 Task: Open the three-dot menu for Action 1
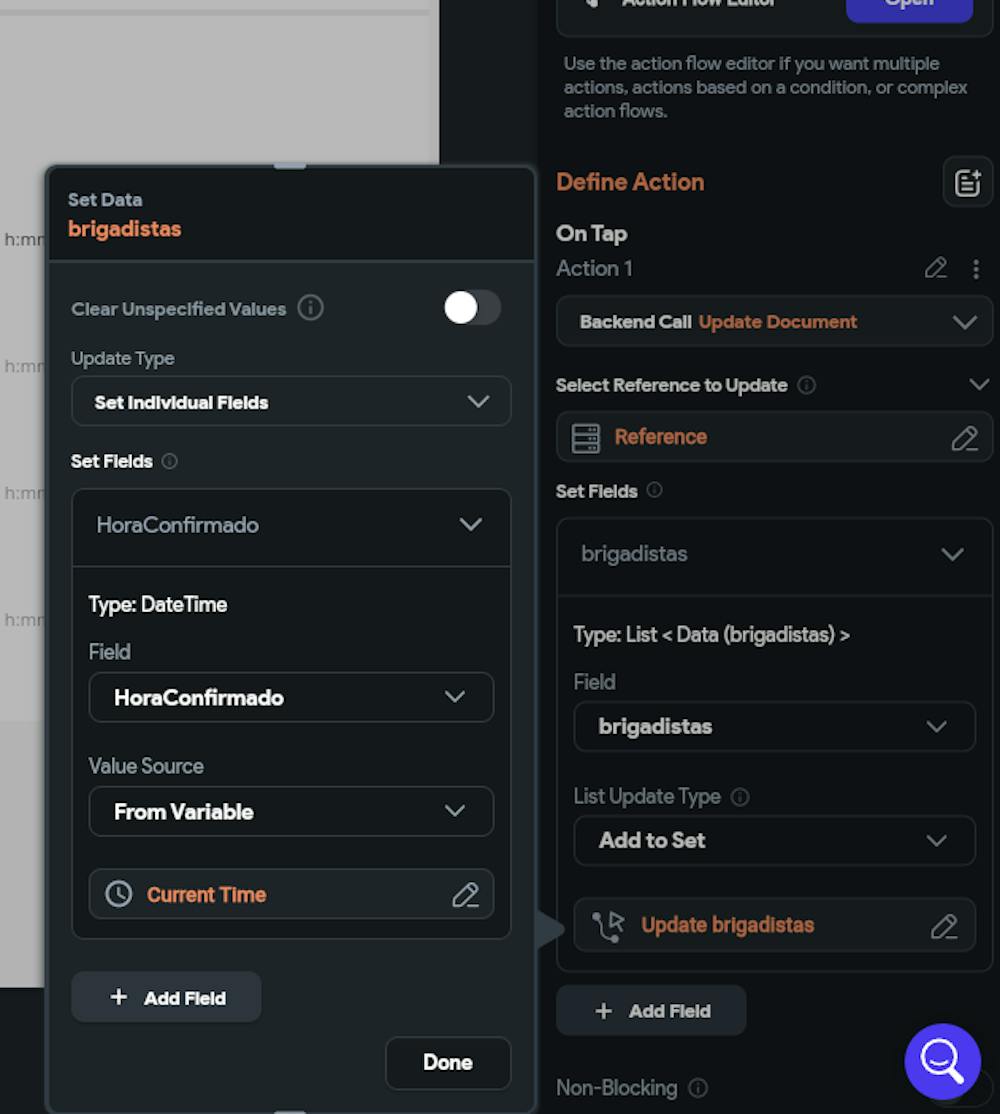pyautogui.click(x=975, y=268)
